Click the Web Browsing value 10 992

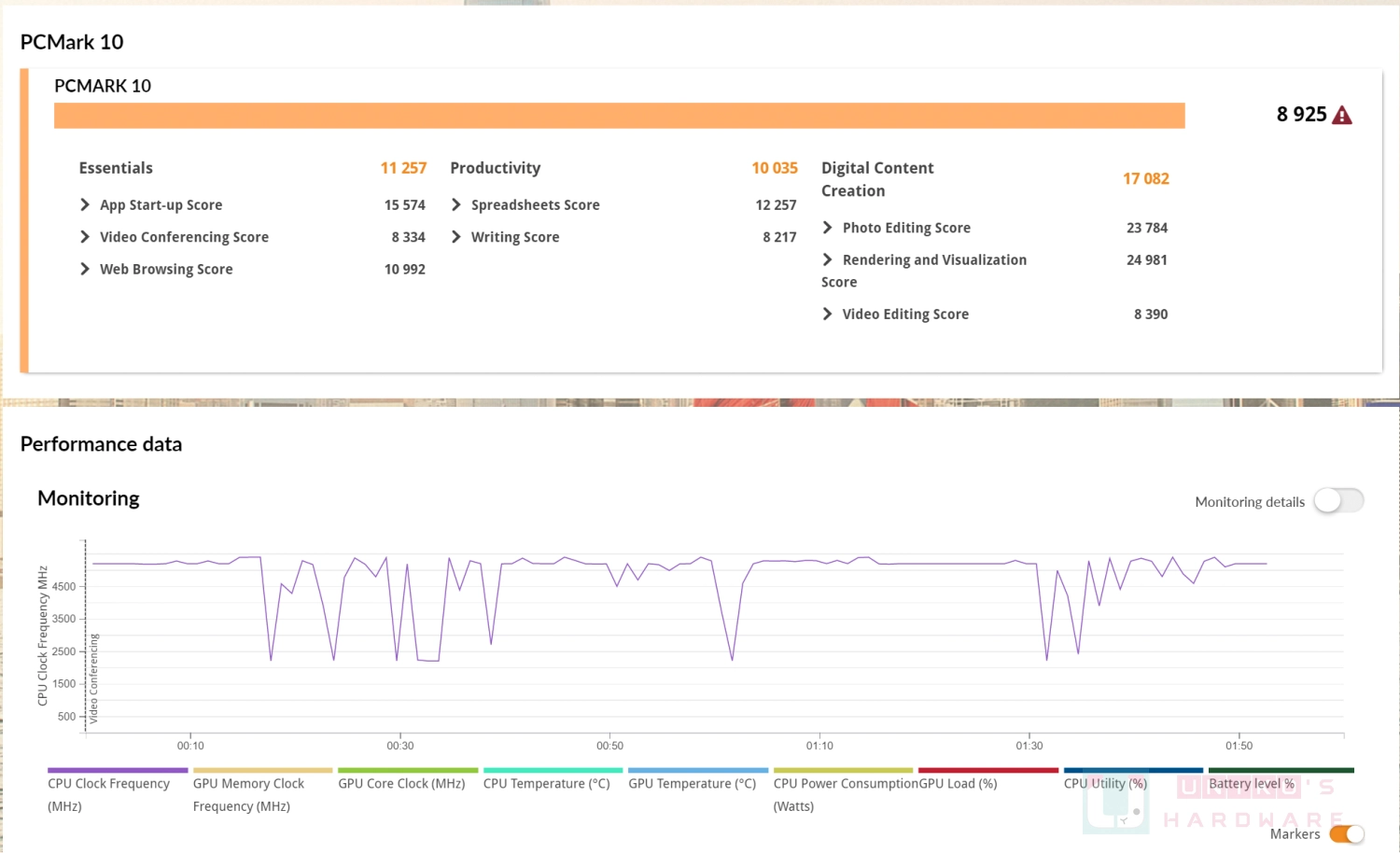click(x=405, y=270)
